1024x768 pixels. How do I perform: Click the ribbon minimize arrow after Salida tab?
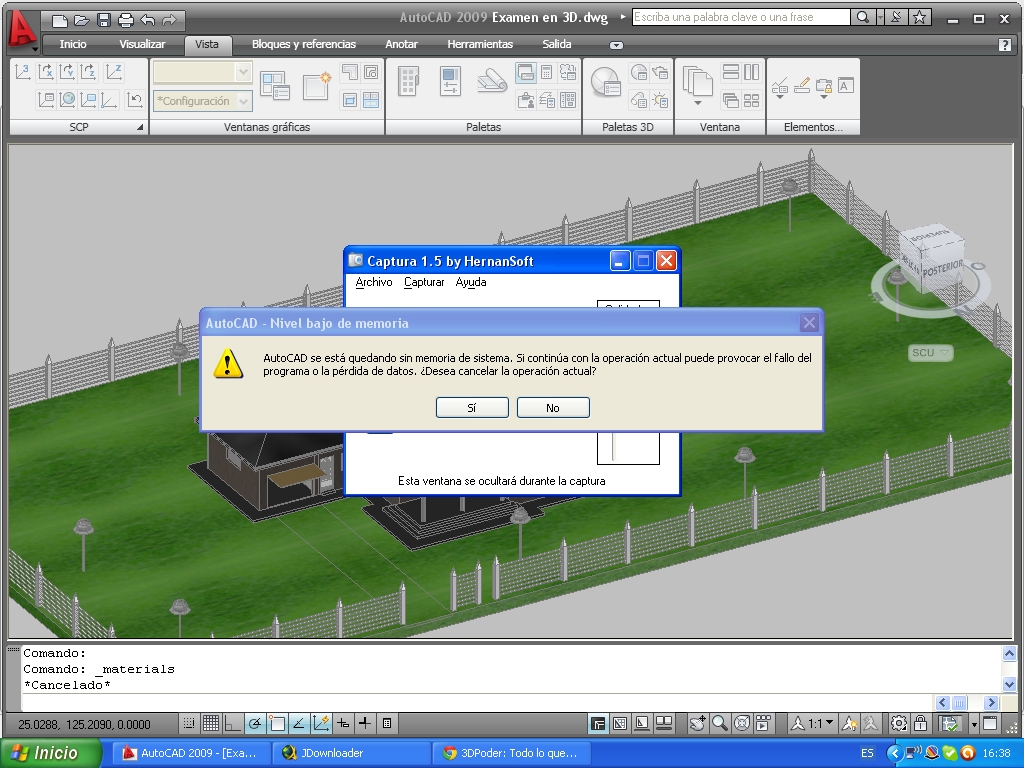[x=616, y=45]
